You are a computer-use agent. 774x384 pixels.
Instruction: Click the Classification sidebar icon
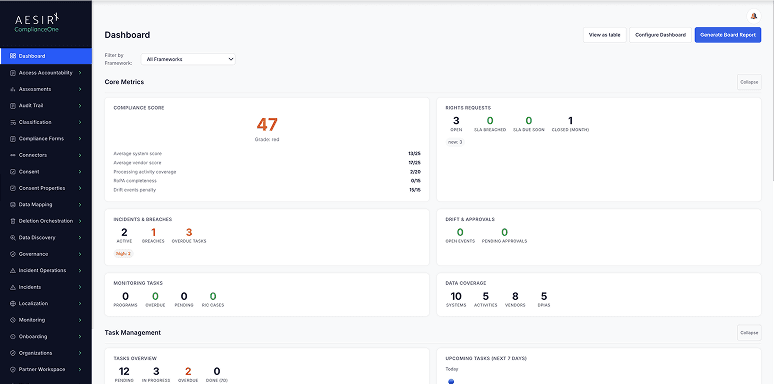coord(13,122)
